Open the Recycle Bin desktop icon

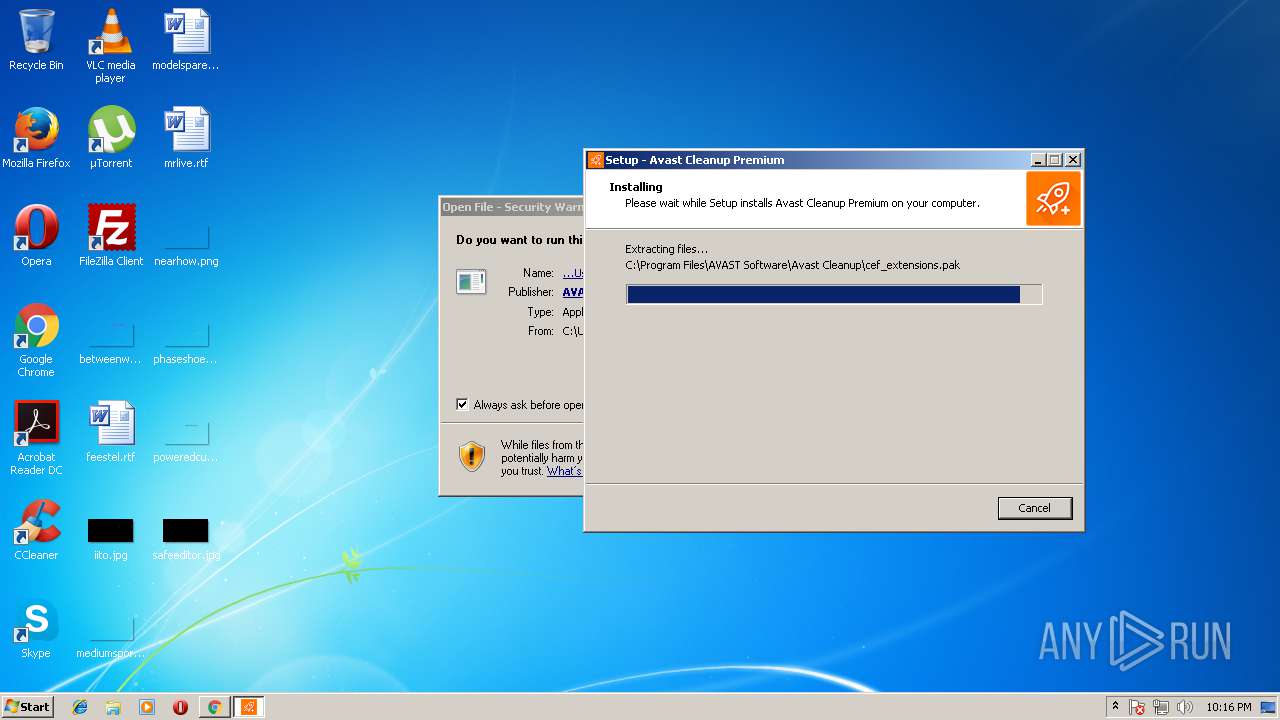click(36, 40)
